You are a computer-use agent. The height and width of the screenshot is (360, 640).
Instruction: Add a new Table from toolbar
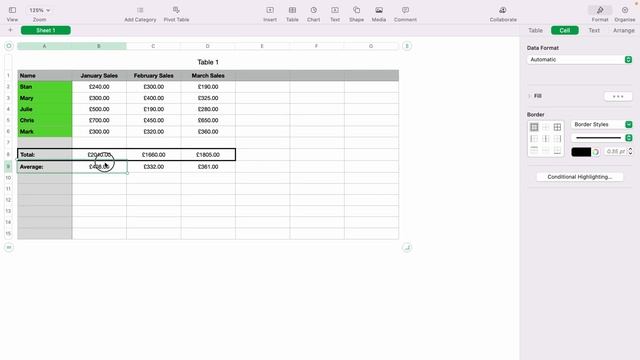click(292, 10)
